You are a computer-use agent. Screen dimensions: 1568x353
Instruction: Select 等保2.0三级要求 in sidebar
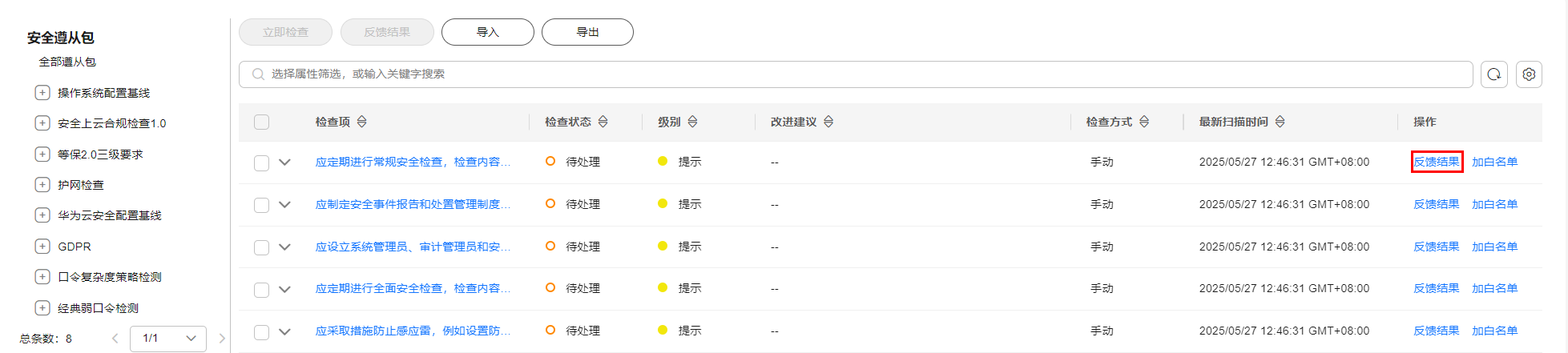click(100, 154)
